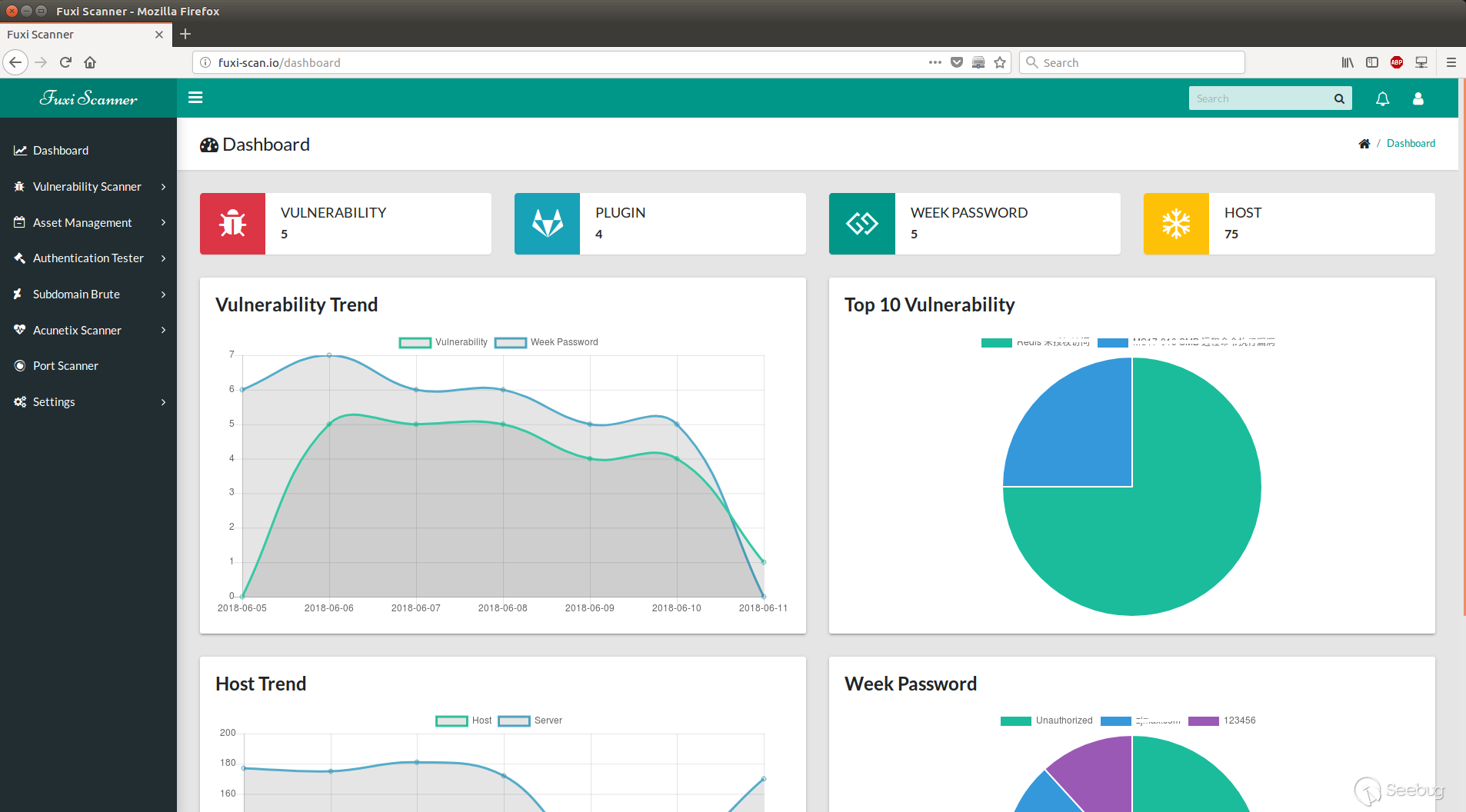Open Port Scanner in the sidebar

[x=88, y=365]
